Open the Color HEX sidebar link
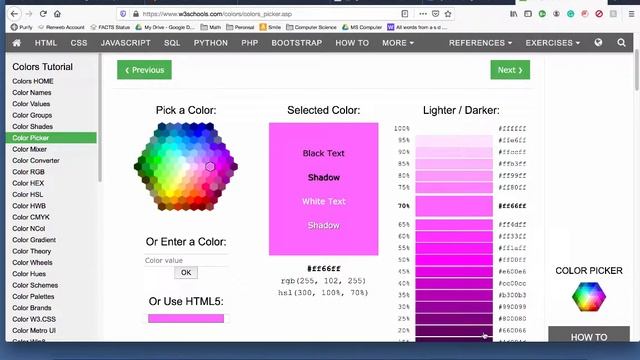Screen dimensions: 640x360 28,183
